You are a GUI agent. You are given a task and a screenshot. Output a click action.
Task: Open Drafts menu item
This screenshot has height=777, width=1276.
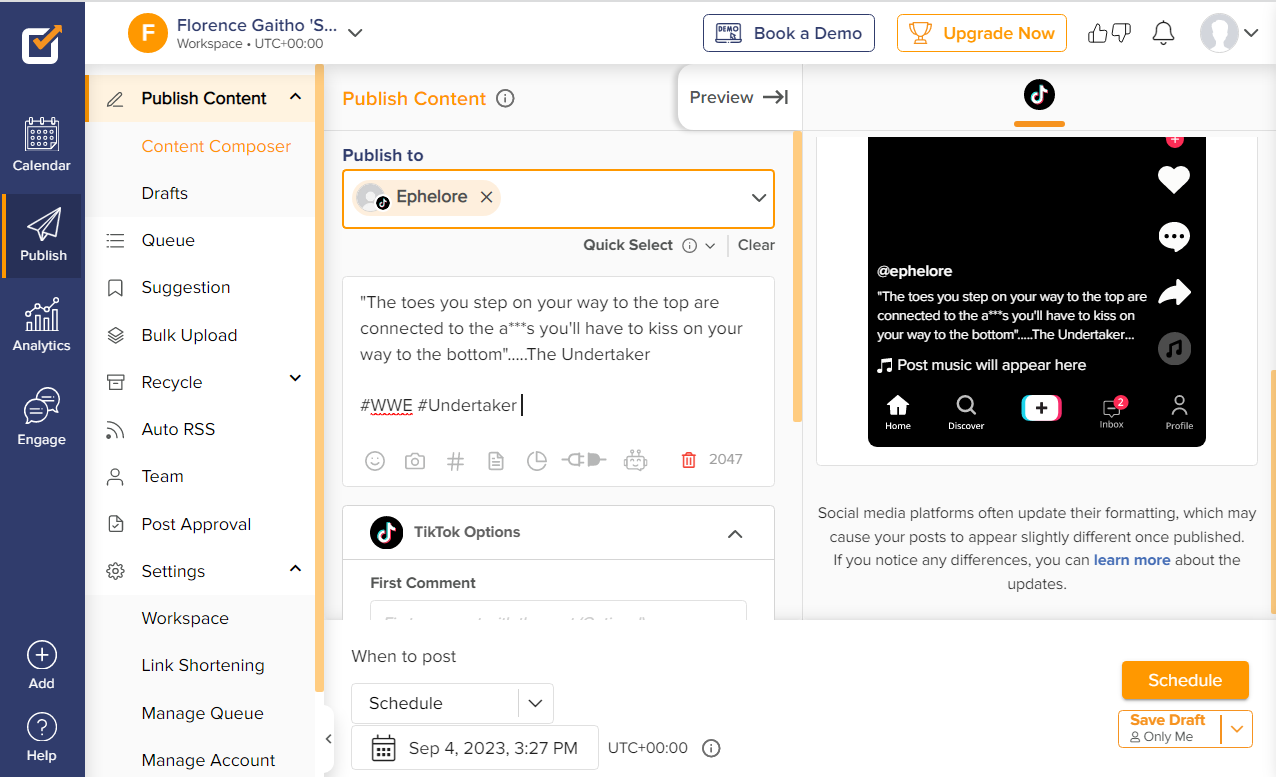click(x=165, y=193)
